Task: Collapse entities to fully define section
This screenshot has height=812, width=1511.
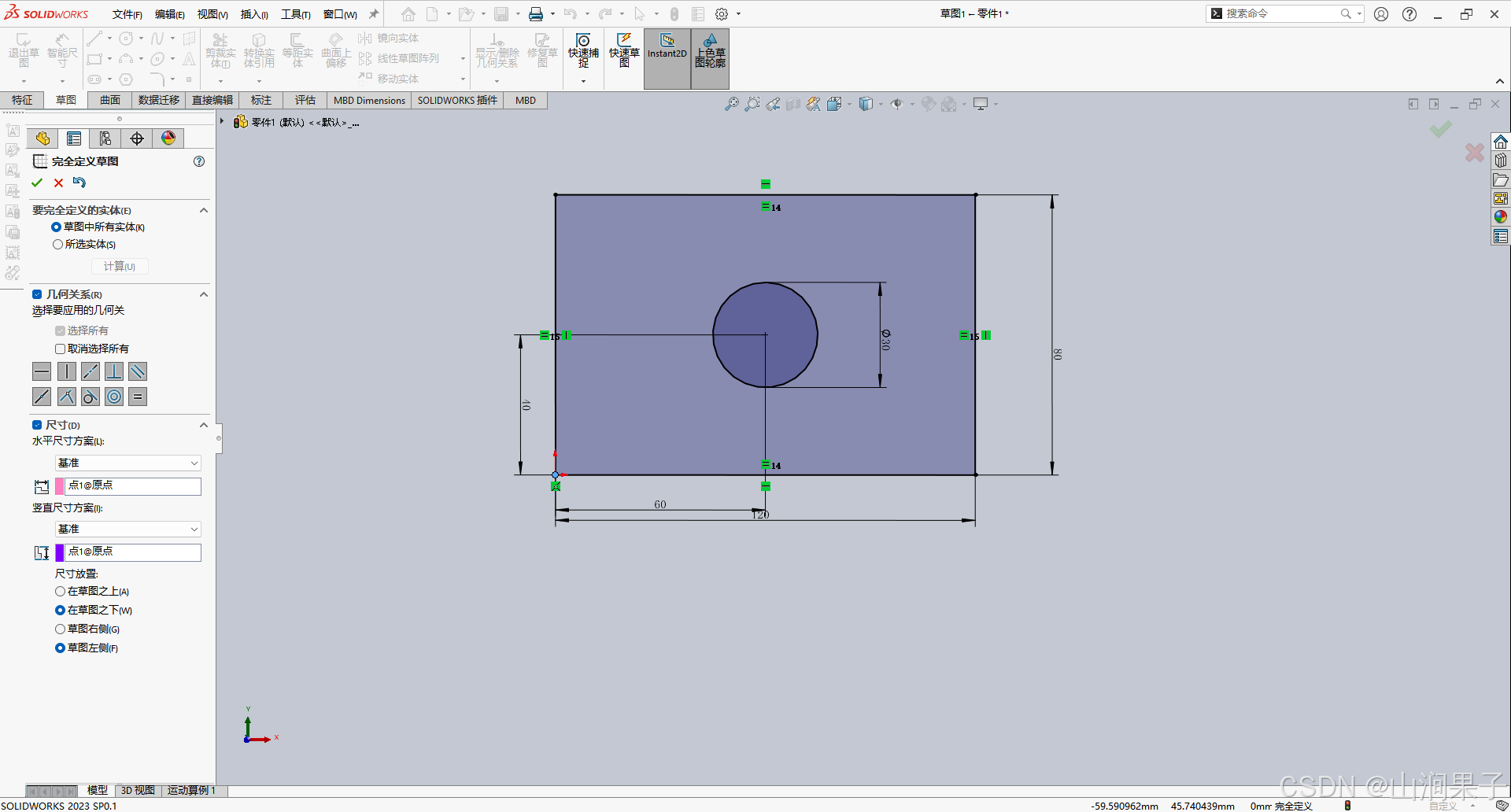Action: pyautogui.click(x=204, y=210)
